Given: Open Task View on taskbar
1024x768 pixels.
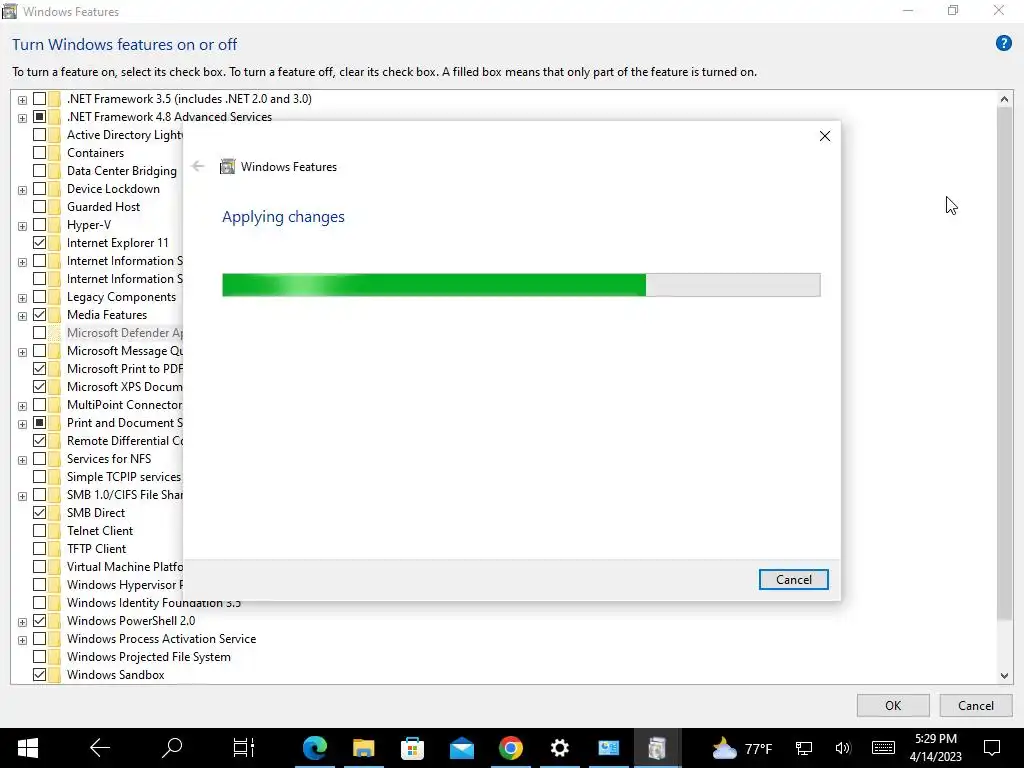Looking at the screenshot, I should coord(244,748).
